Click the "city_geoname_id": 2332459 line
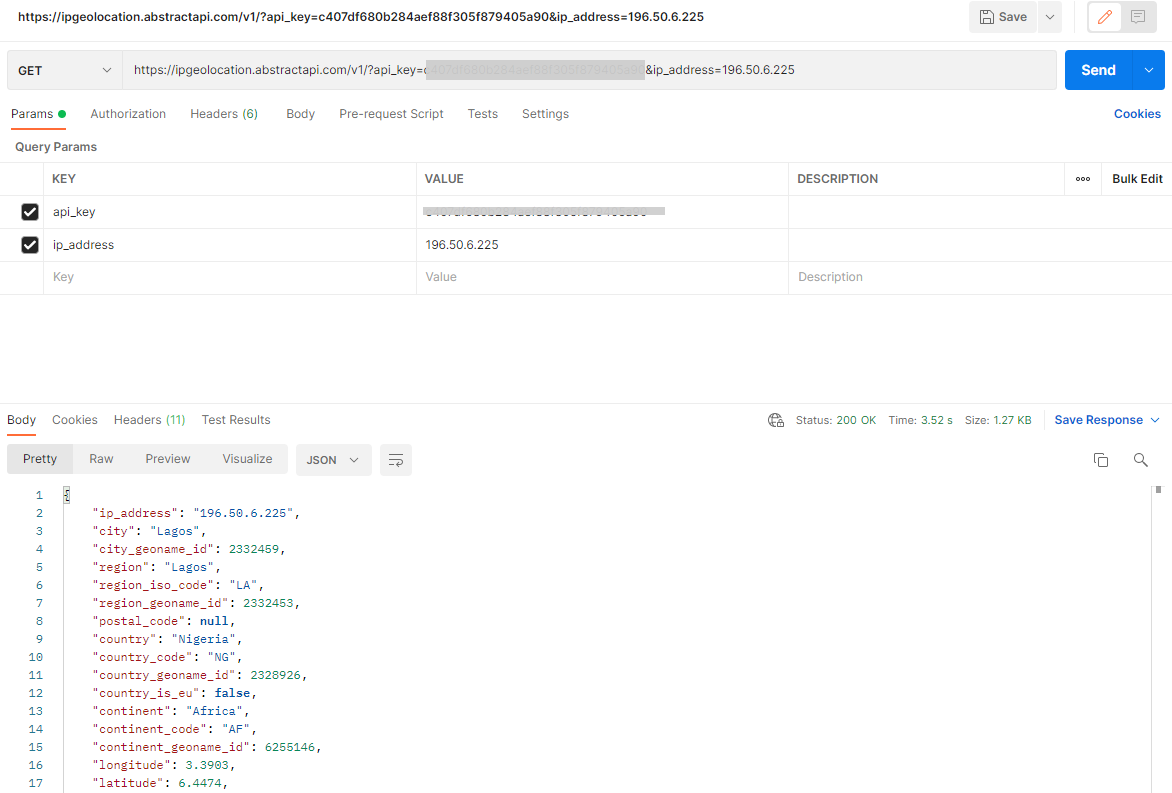 (189, 549)
